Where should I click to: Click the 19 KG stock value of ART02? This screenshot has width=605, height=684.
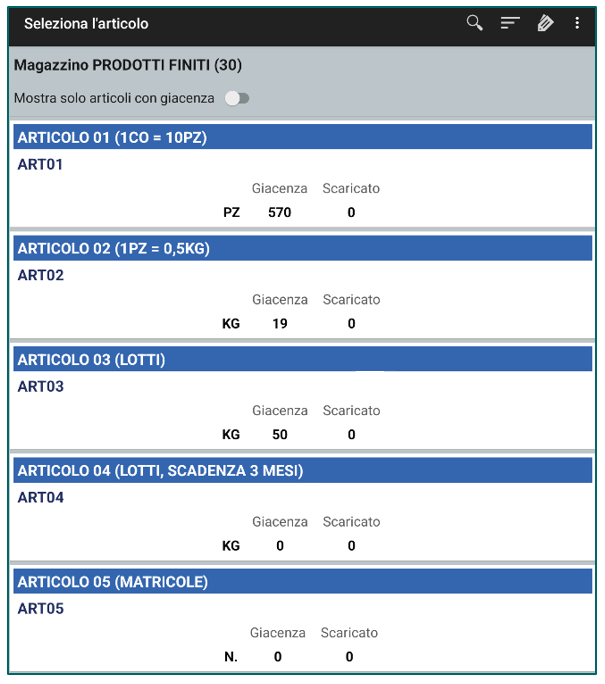coord(280,324)
